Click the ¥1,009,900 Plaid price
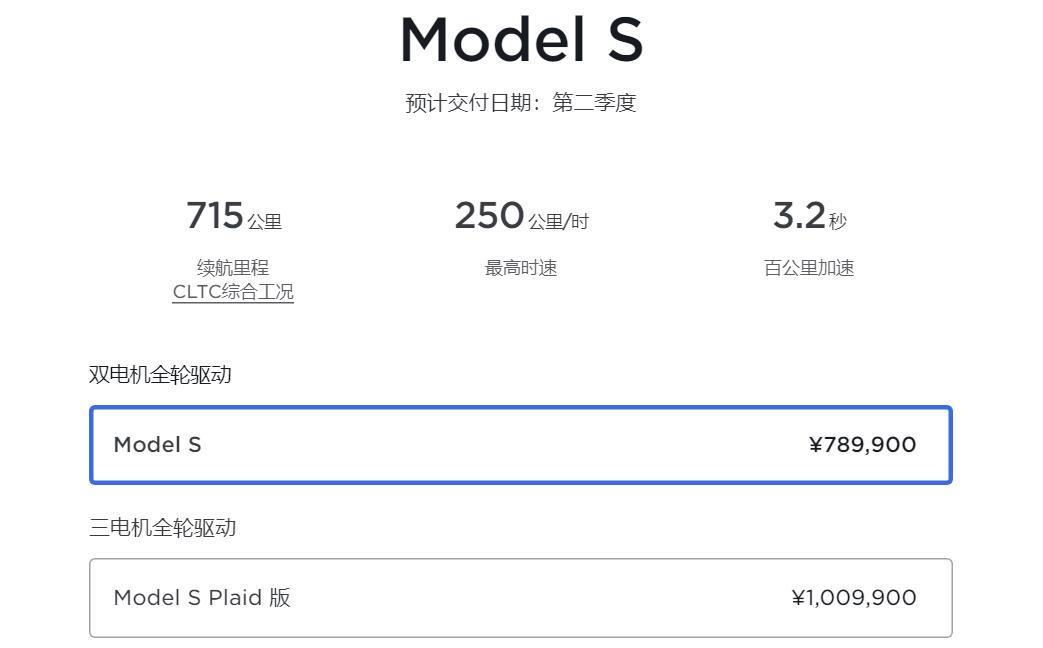The height and width of the screenshot is (648, 1043). (854, 597)
